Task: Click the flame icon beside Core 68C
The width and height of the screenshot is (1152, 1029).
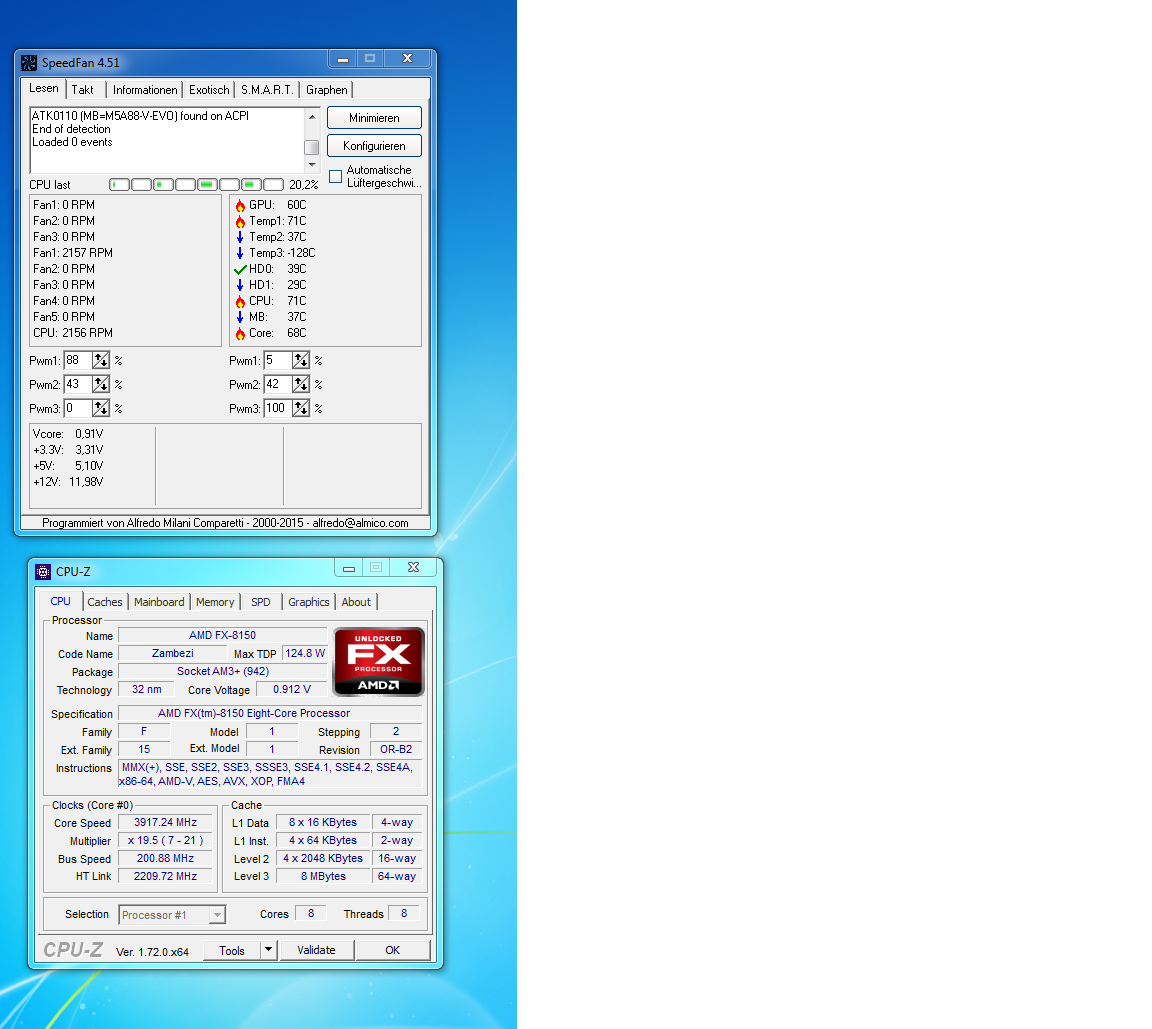Action: click(x=240, y=333)
